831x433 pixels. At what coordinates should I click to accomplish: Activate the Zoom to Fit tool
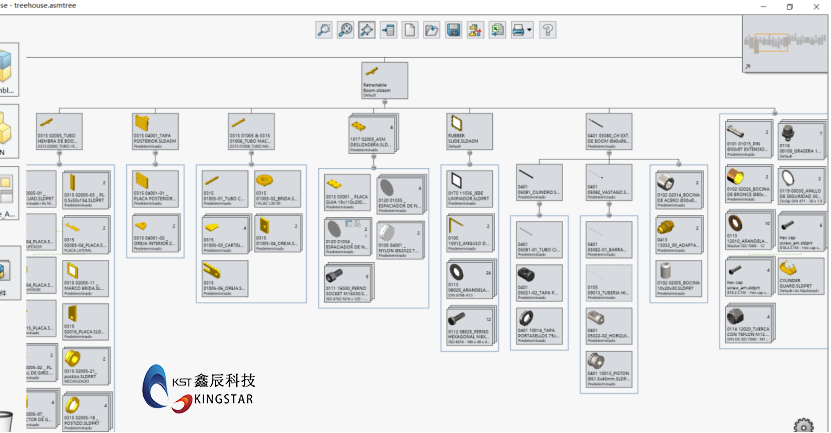point(367,30)
